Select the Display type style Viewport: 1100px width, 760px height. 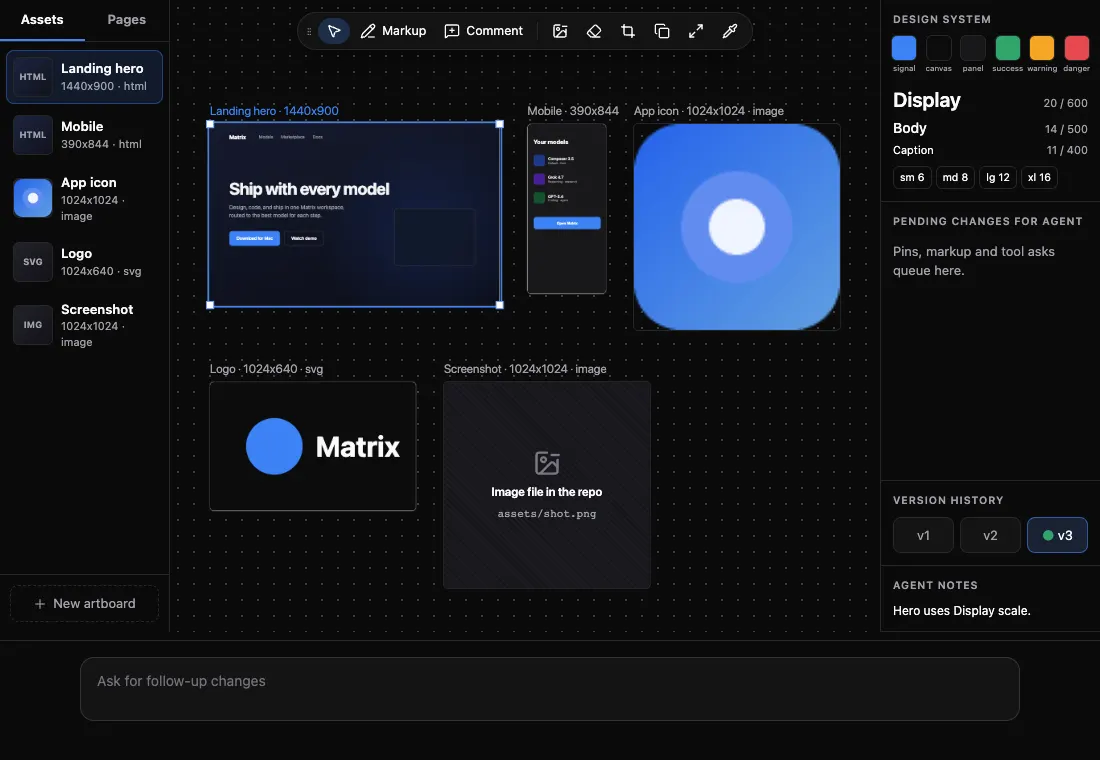pos(927,100)
